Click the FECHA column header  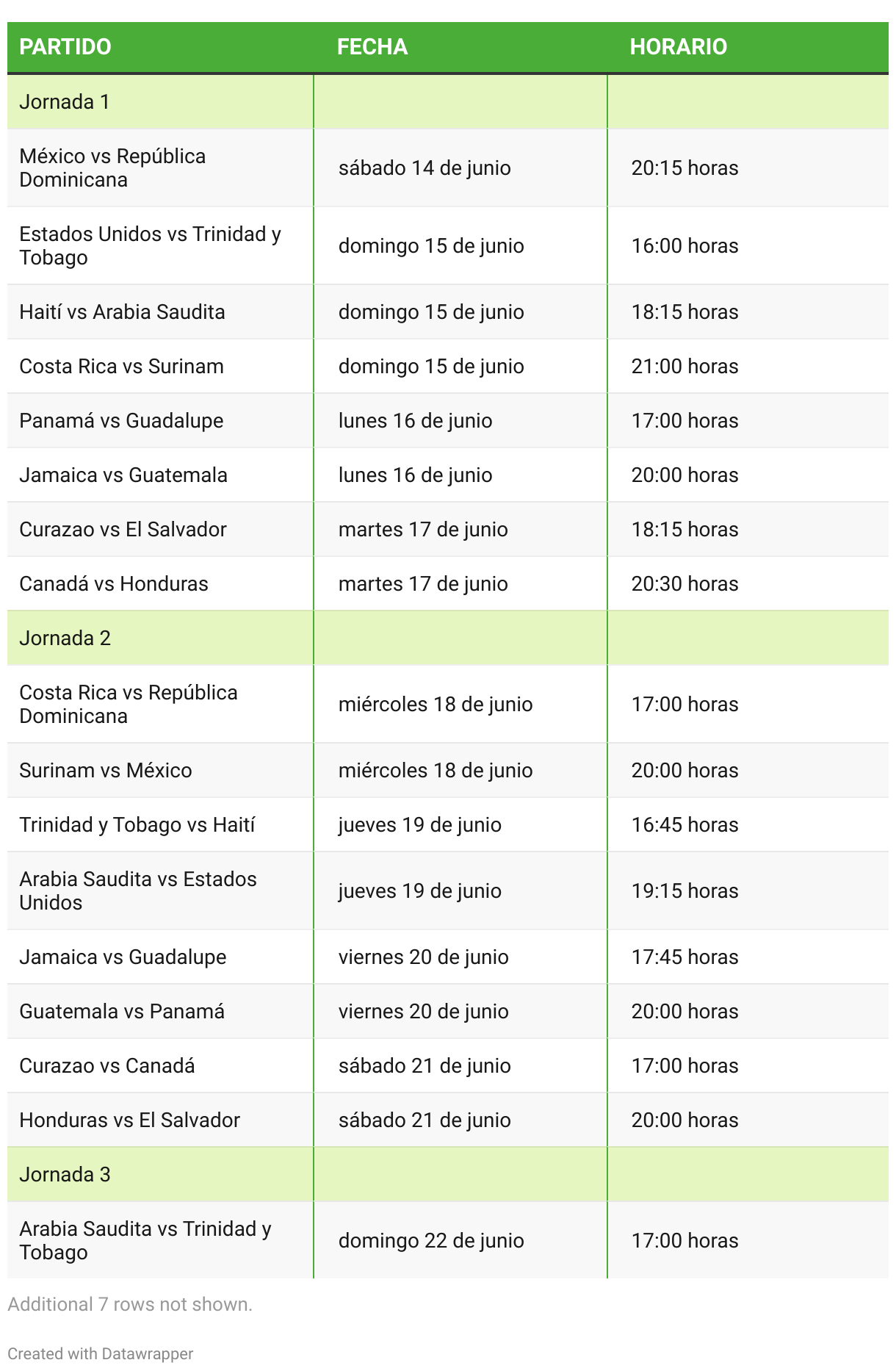pos(372,47)
